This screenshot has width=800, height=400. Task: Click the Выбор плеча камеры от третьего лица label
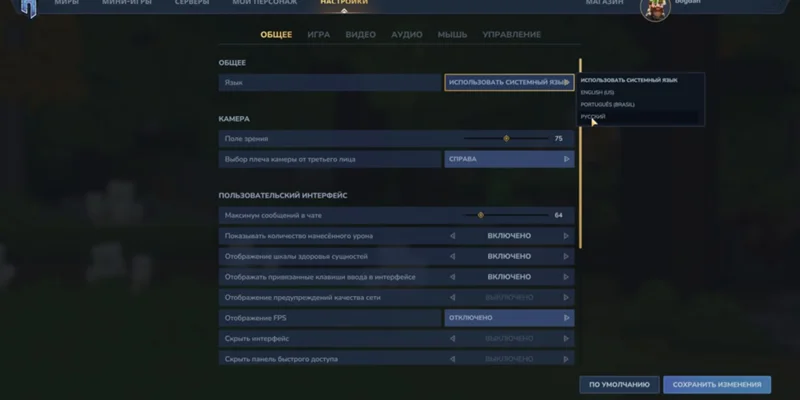290,159
